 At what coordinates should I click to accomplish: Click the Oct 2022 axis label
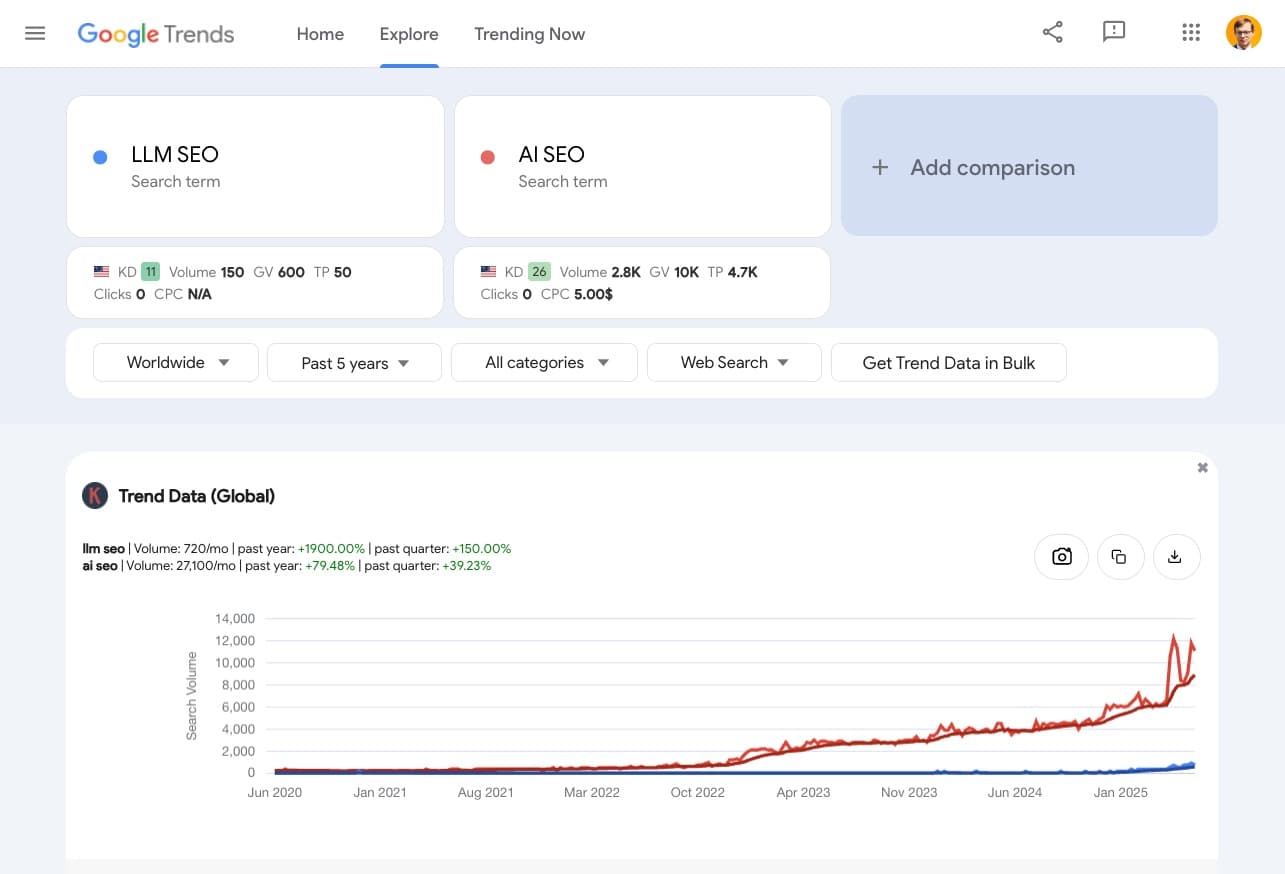pos(697,792)
